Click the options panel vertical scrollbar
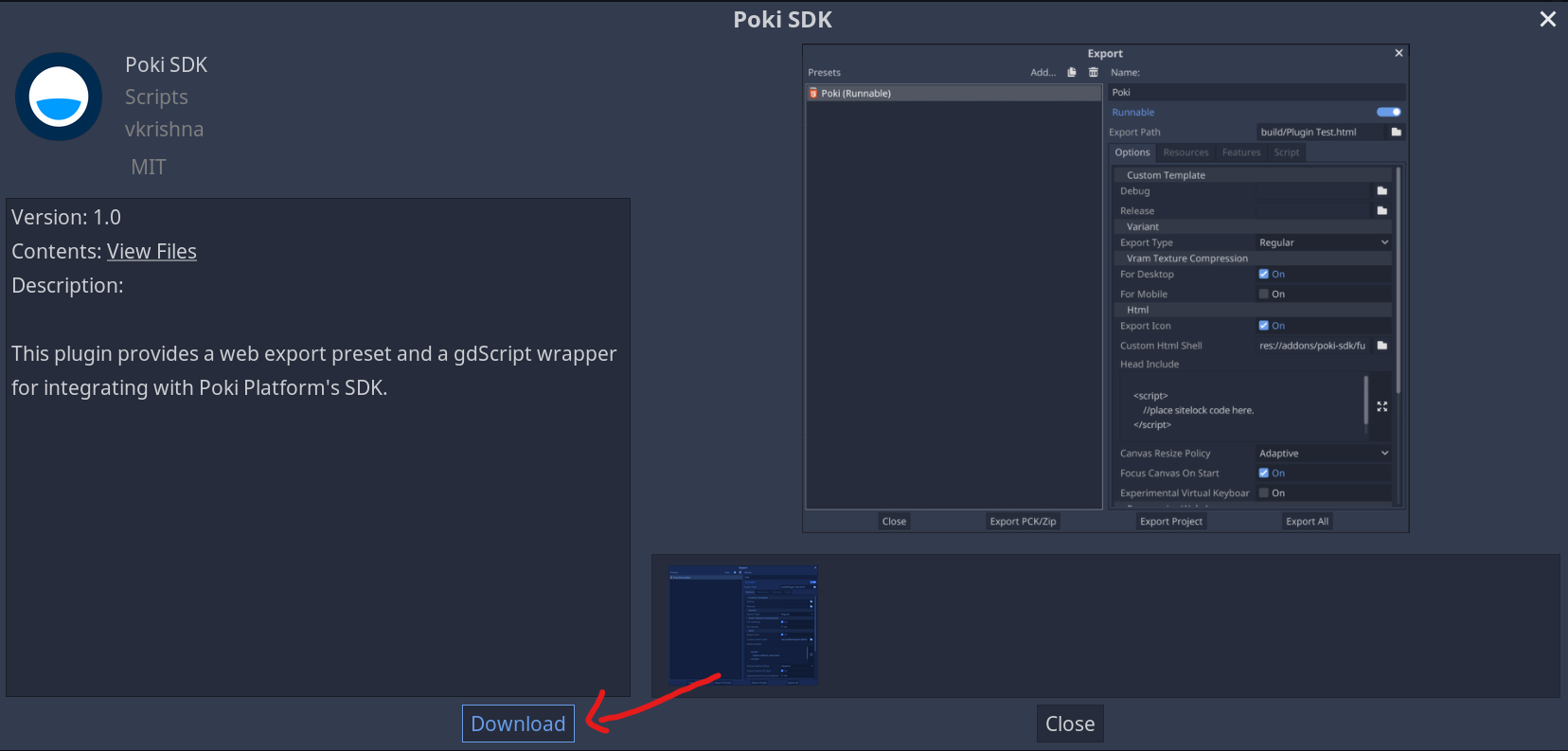The width and height of the screenshot is (1568, 751). click(x=1398, y=279)
